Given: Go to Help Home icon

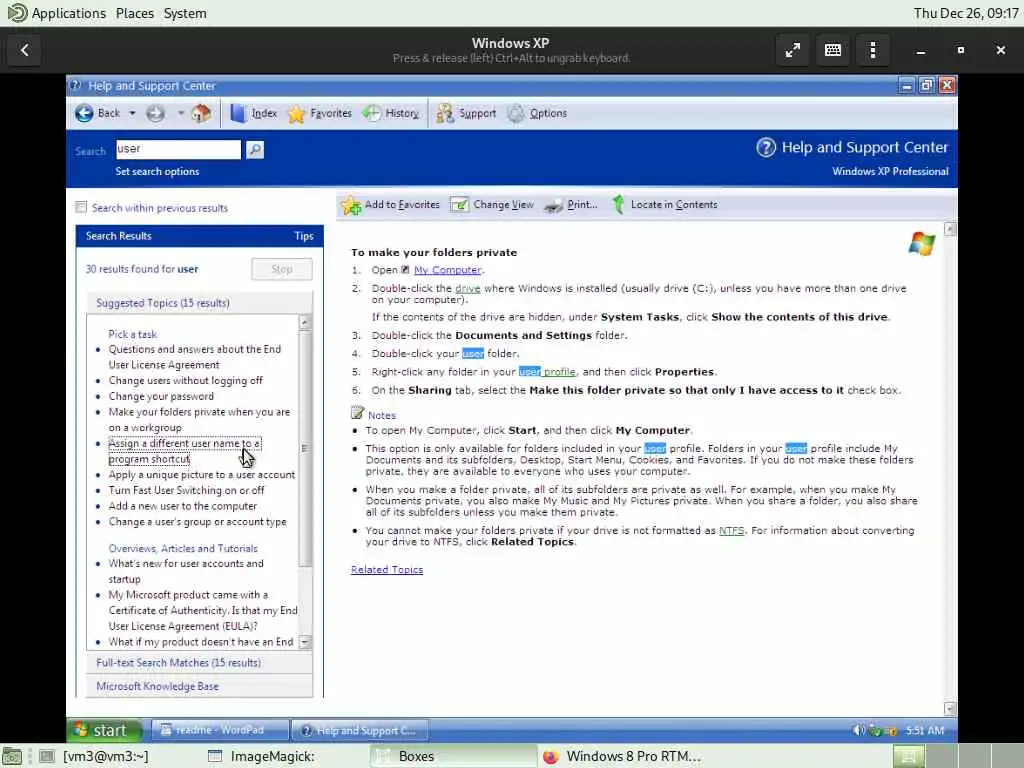Looking at the screenshot, I should pyautogui.click(x=201, y=113).
